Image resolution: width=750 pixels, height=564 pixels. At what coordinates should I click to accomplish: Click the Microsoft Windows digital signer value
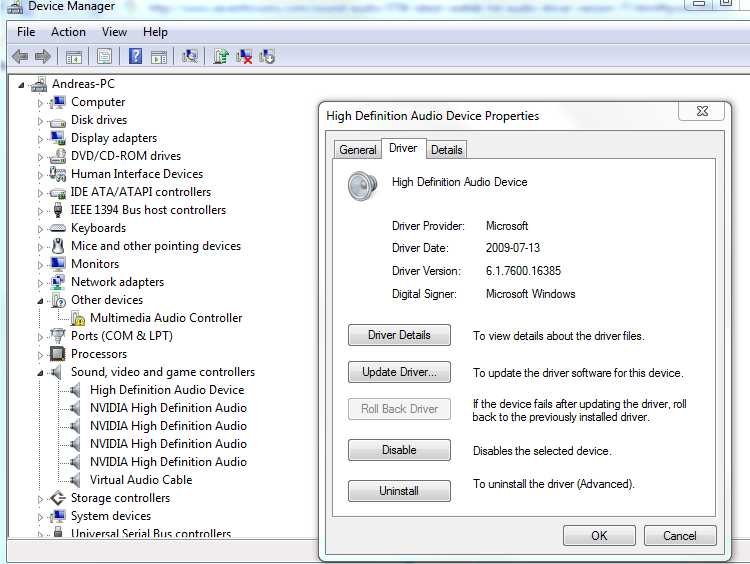[x=530, y=294]
